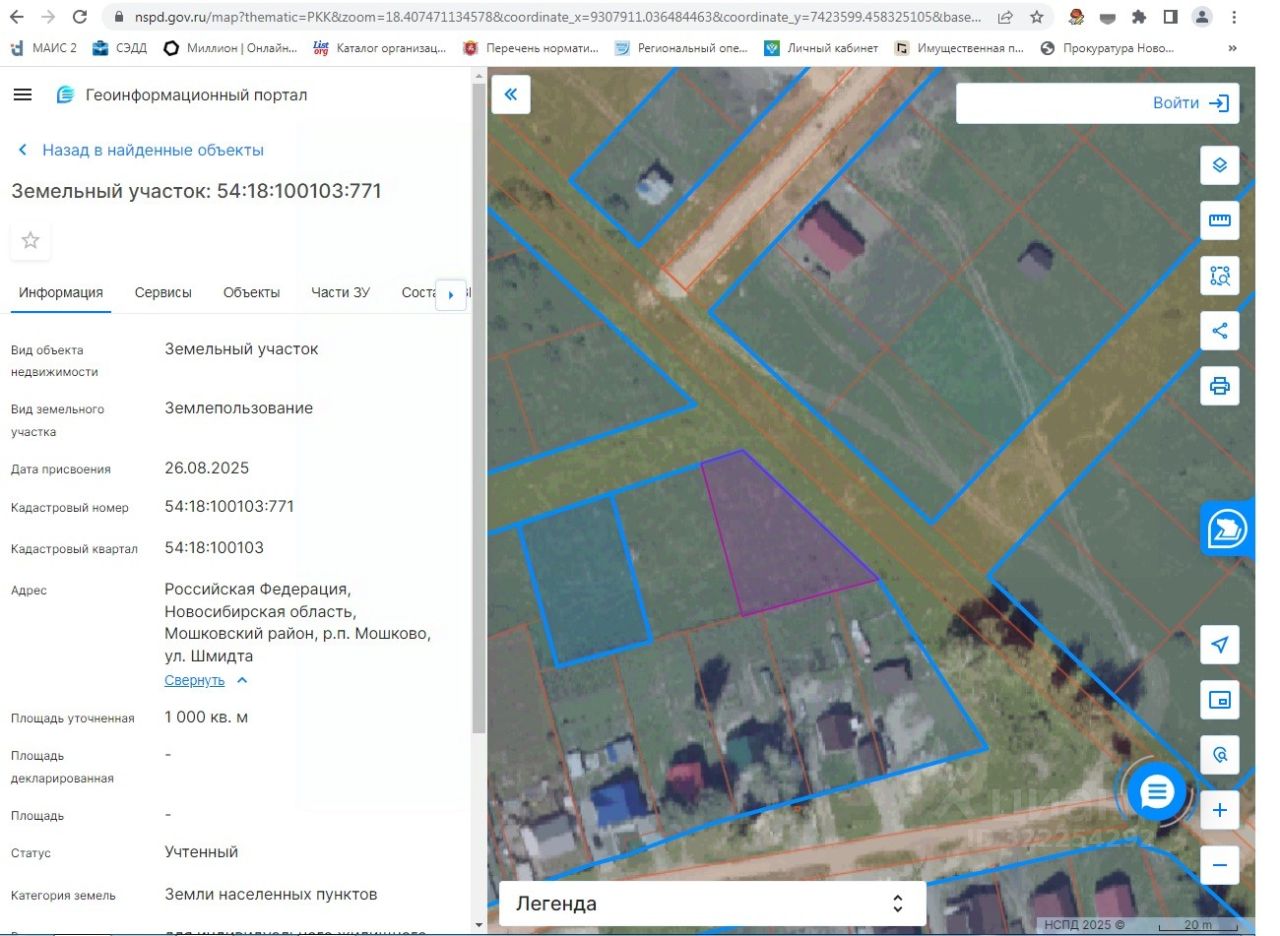Go forward in browser history
Viewport: 1280px width, 936px height.
(49, 17)
